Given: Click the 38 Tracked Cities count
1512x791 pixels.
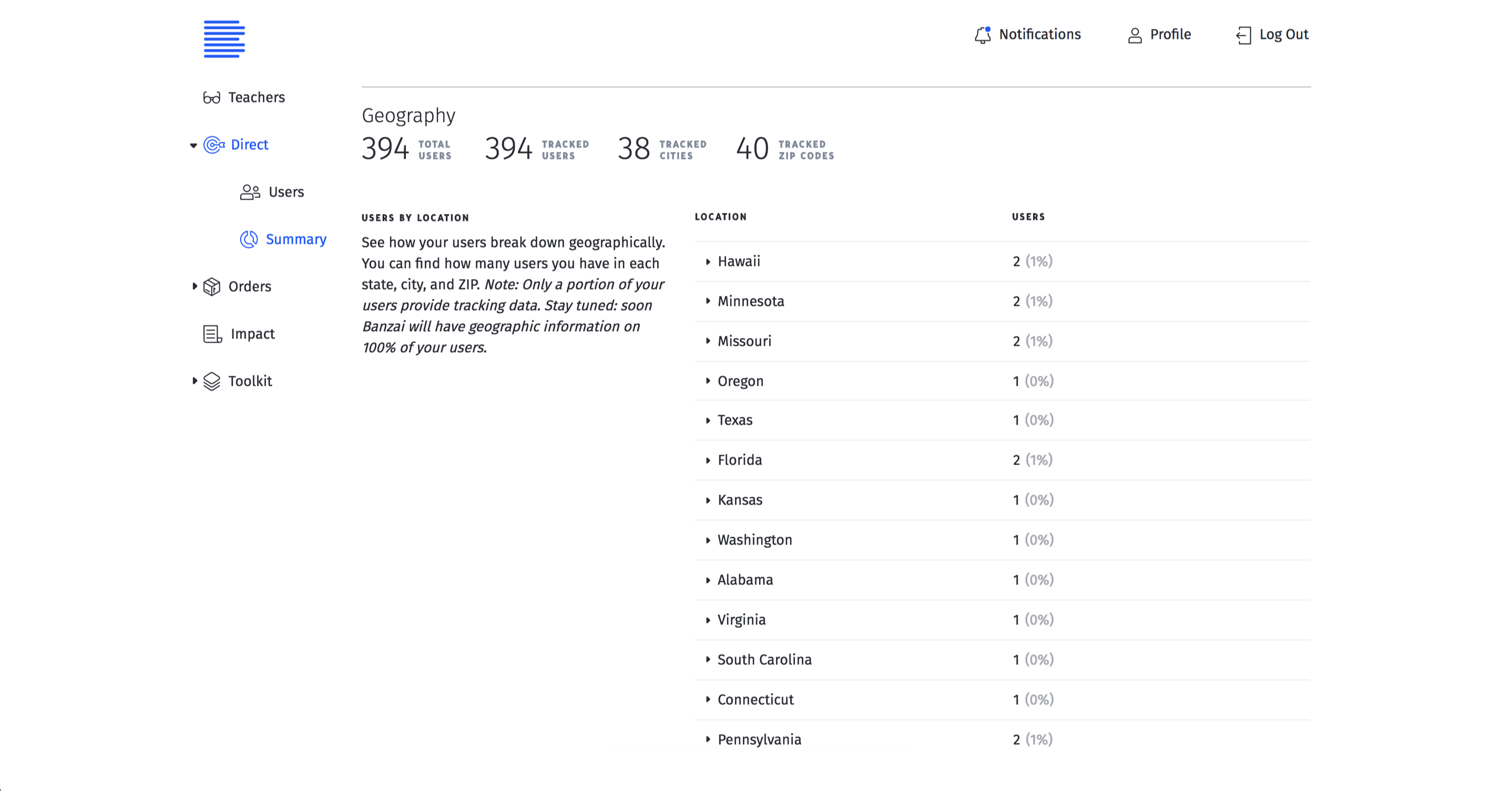Looking at the screenshot, I should click(634, 148).
